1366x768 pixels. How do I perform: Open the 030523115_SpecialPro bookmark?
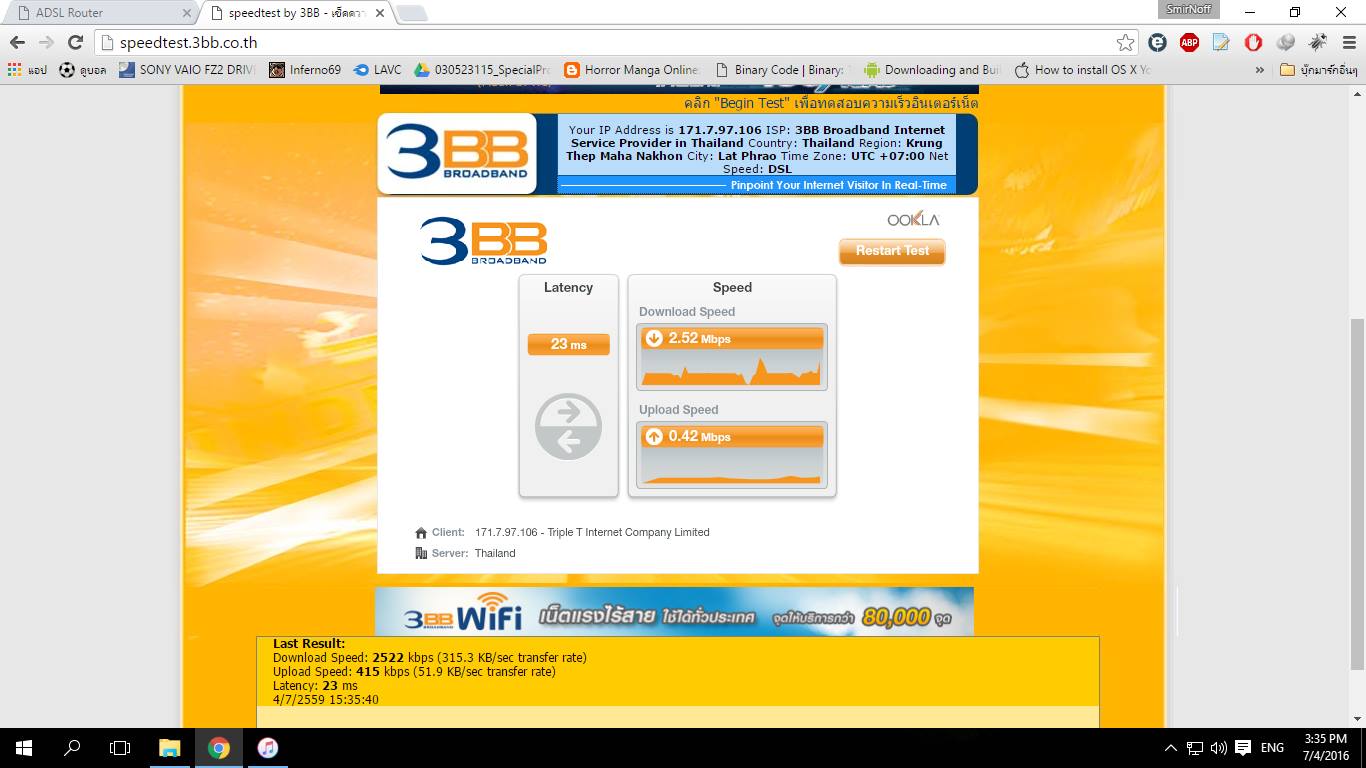[482, 70]
